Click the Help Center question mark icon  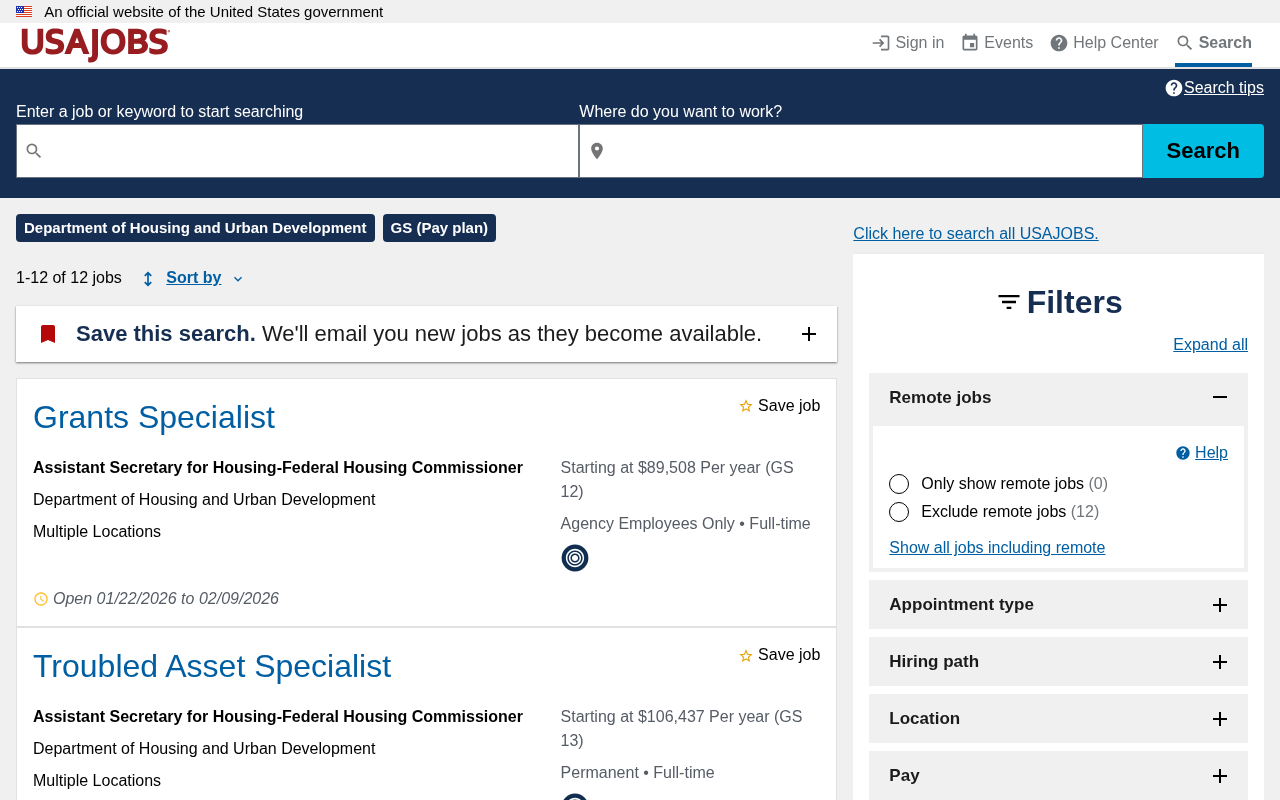[1059, 43]
